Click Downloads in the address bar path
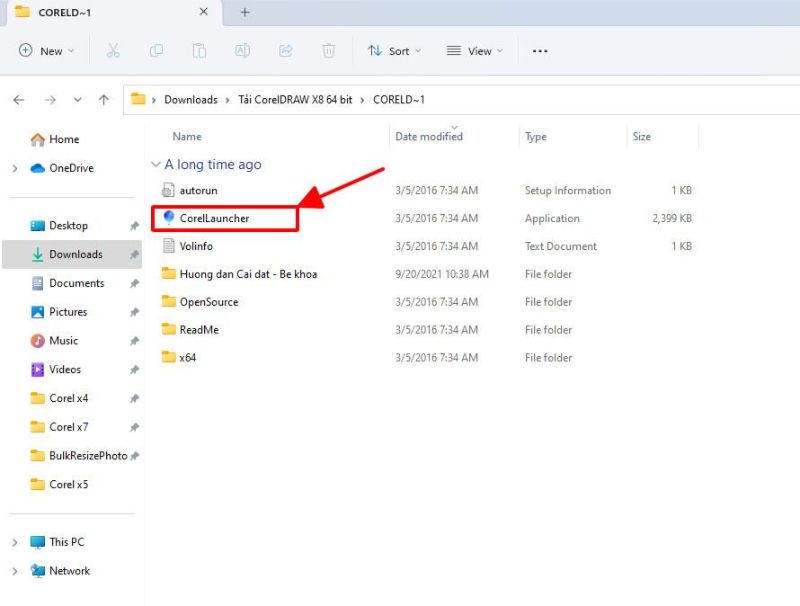 (x=190, y=100)
